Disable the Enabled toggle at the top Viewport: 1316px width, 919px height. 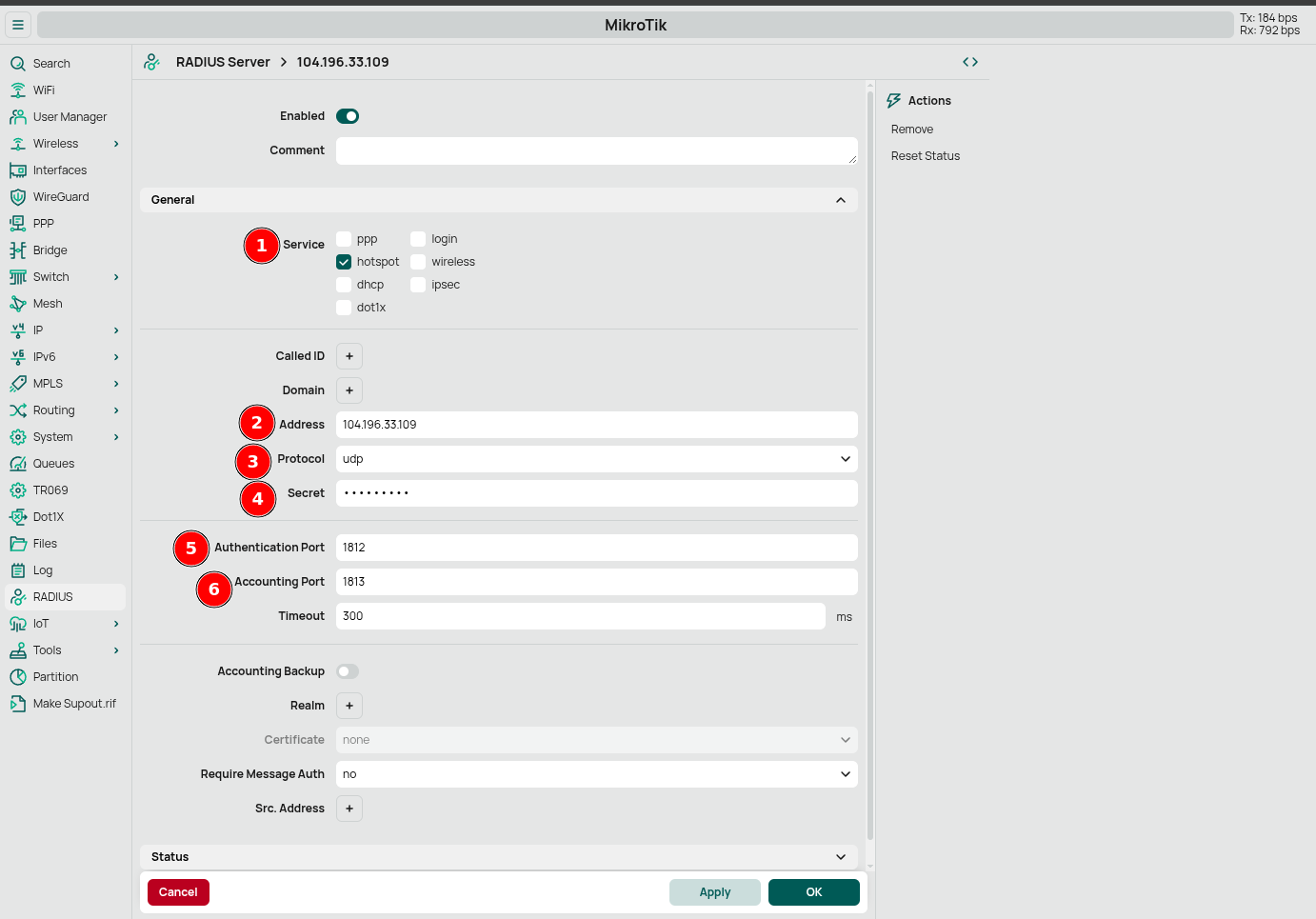[x=348, y=115]
